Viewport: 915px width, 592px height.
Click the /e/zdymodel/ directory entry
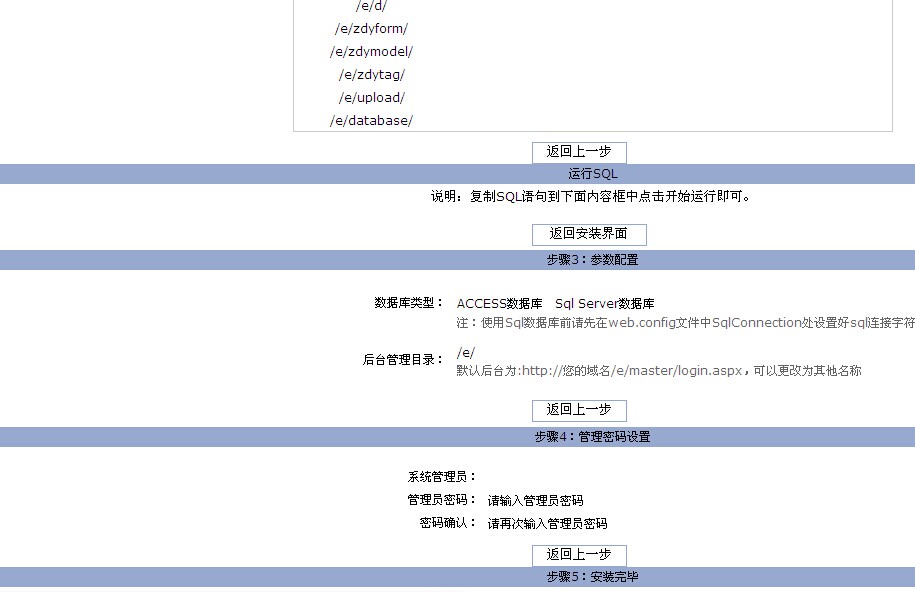click(371, 52)
